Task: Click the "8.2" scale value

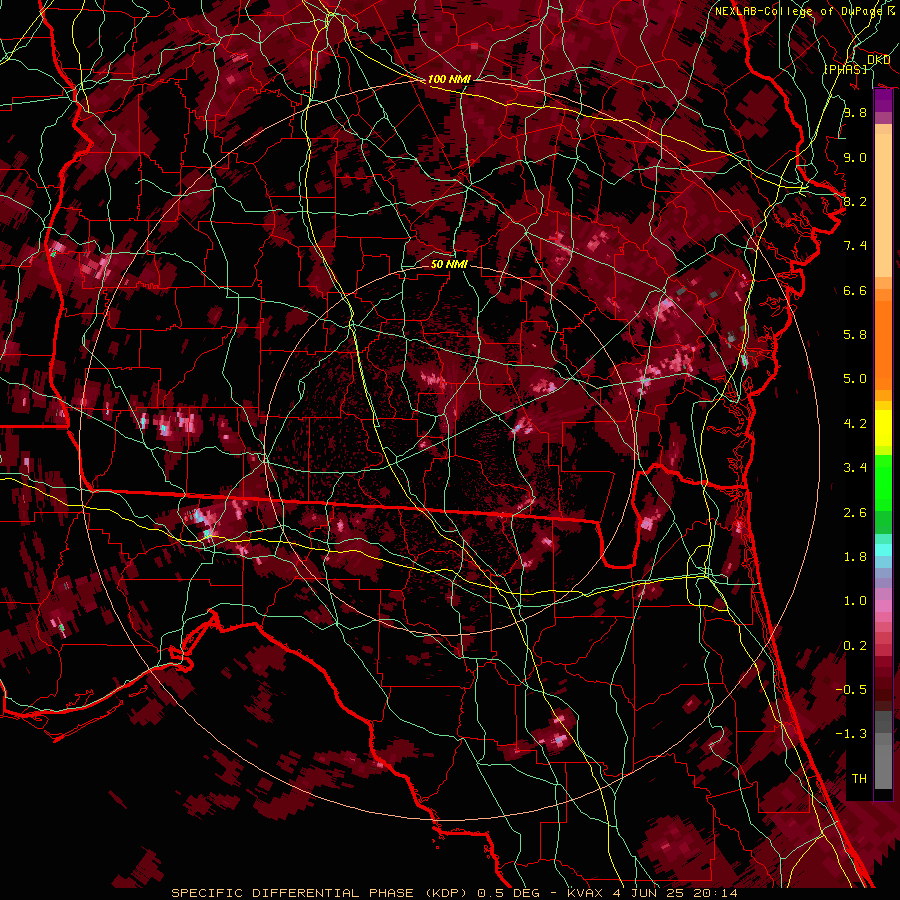Action: pyautogui.click(x=855, y=201)
